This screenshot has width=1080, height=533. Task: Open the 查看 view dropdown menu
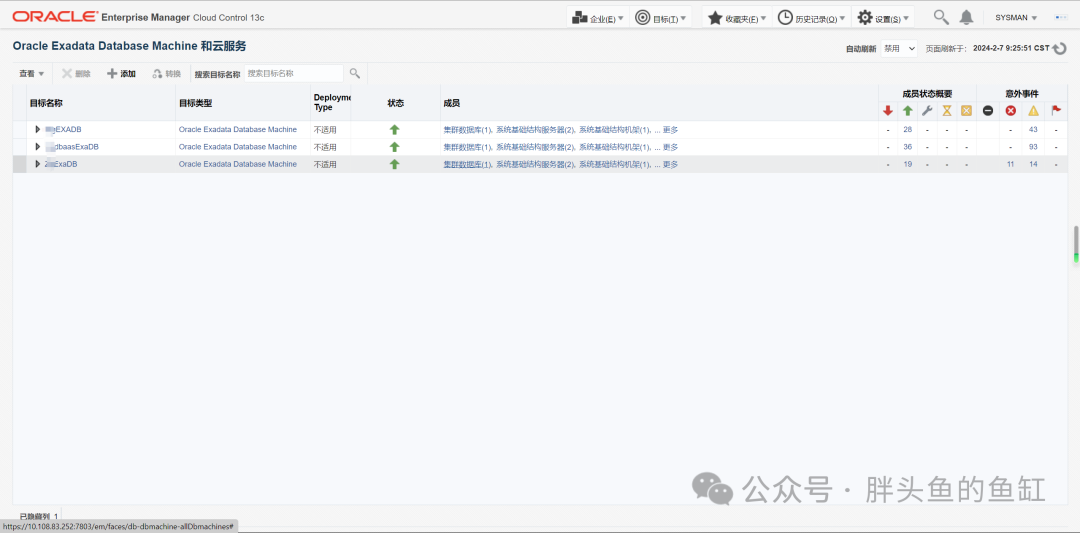click(32, 74)
